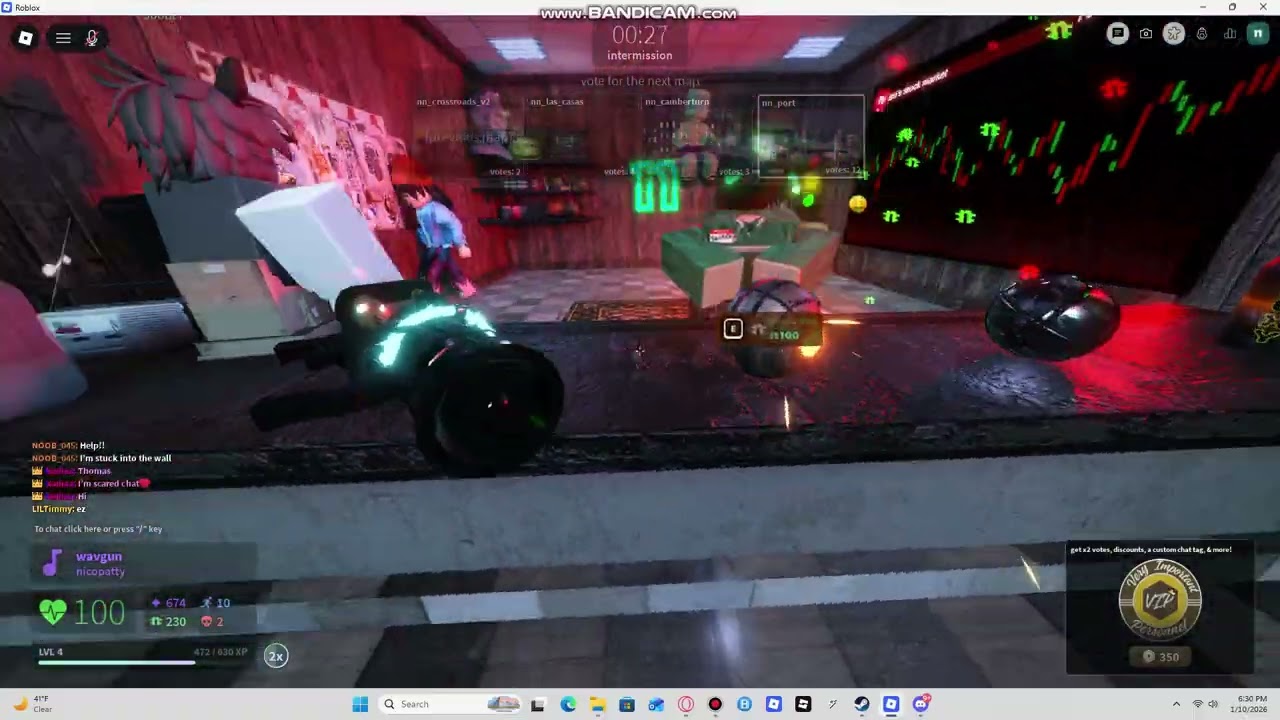Open the blue Roblox taskbar icon next to the B

tap(774, 704)
